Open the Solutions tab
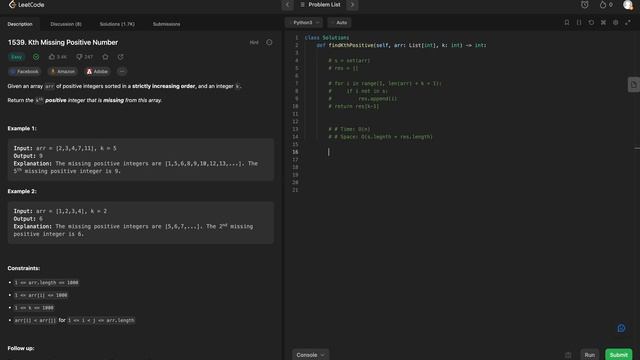 coord(117,24)
